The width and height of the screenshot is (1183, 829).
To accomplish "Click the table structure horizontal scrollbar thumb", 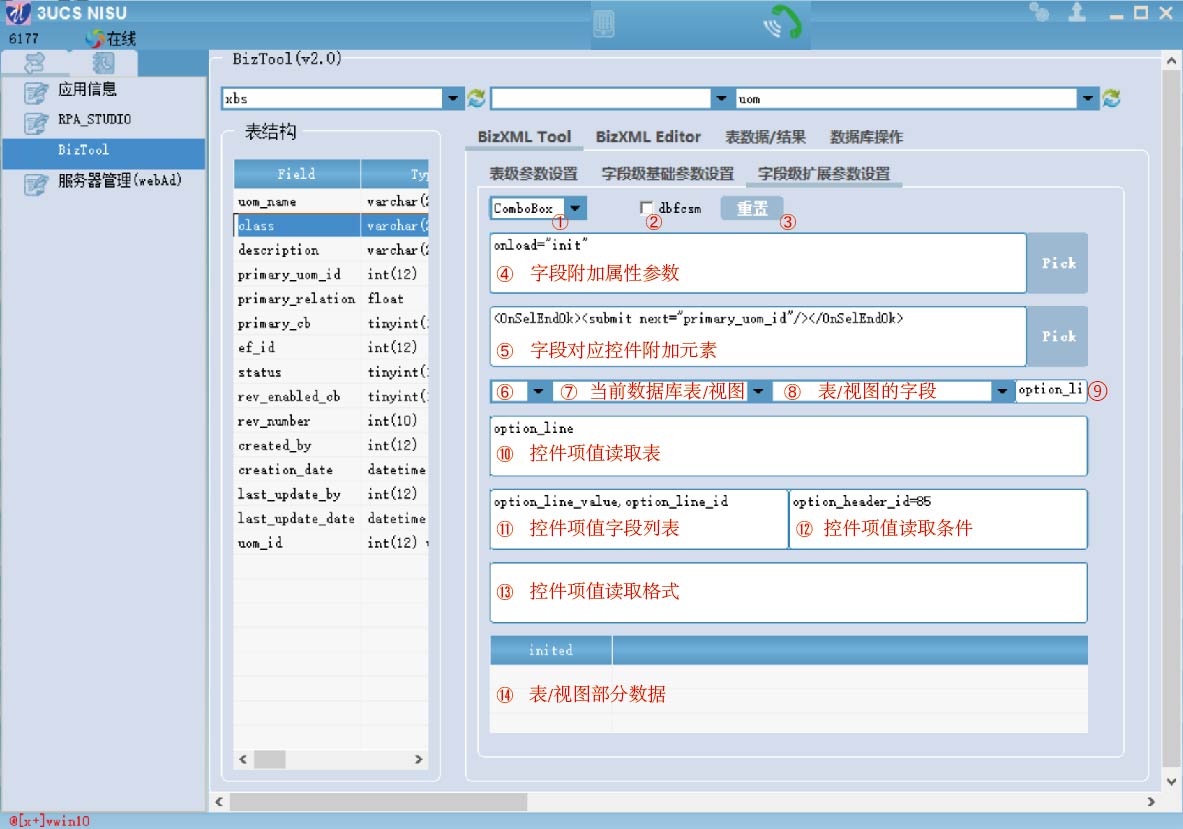I will [269, 760].
